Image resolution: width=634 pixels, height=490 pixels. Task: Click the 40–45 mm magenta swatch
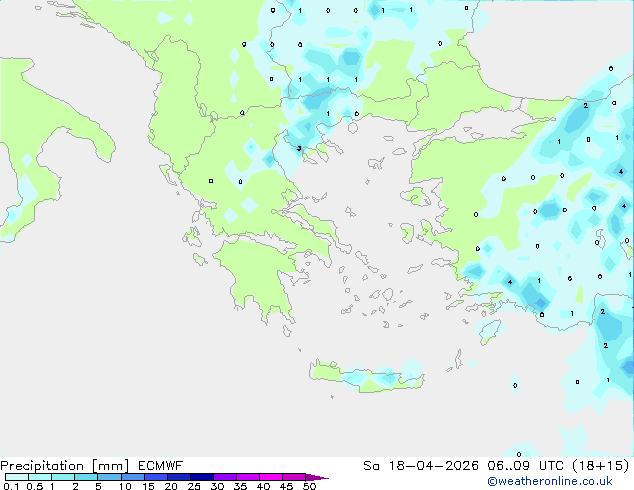click(x=271, y=477)
